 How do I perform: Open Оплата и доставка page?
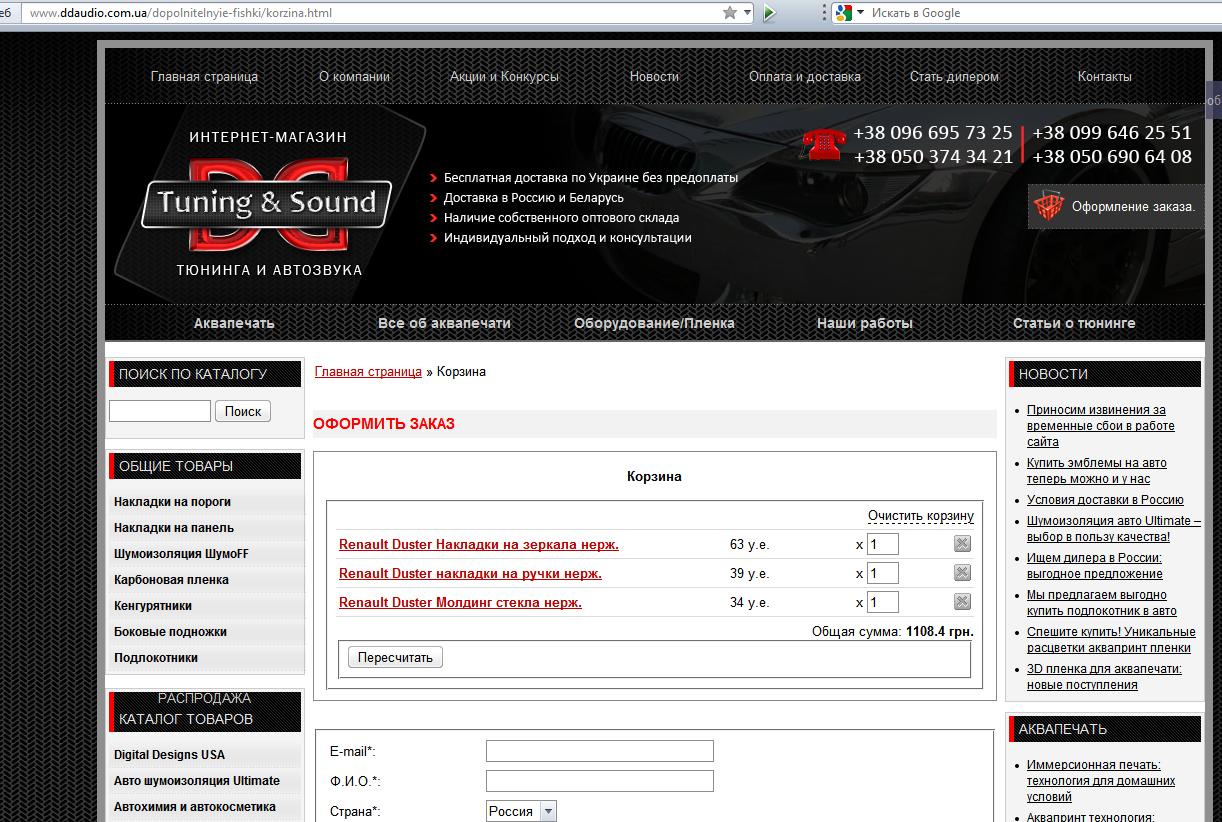pyautogui.click(x=805, y=76)
